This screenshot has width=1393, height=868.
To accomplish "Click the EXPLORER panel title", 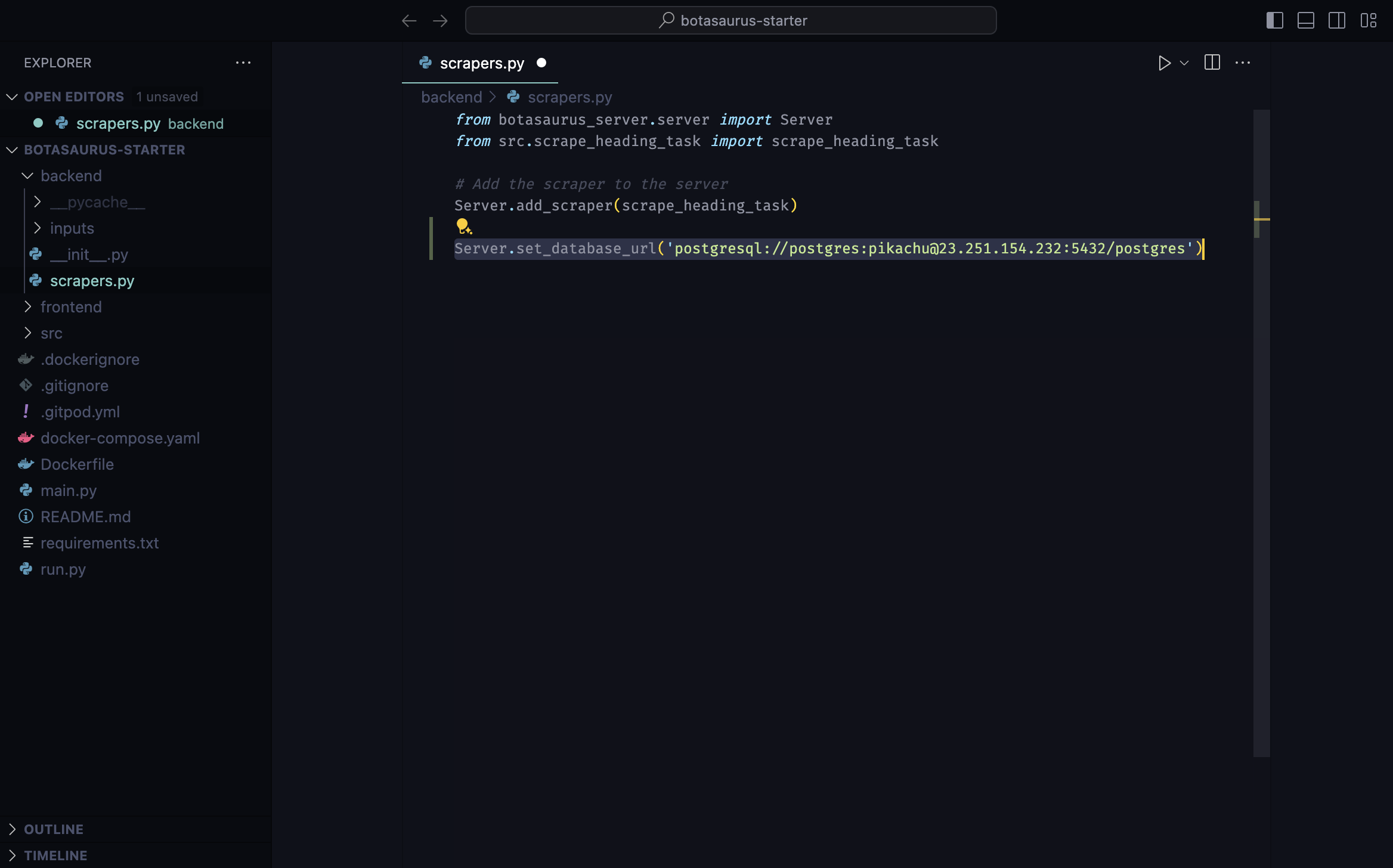I will click(x=57, y=63).
